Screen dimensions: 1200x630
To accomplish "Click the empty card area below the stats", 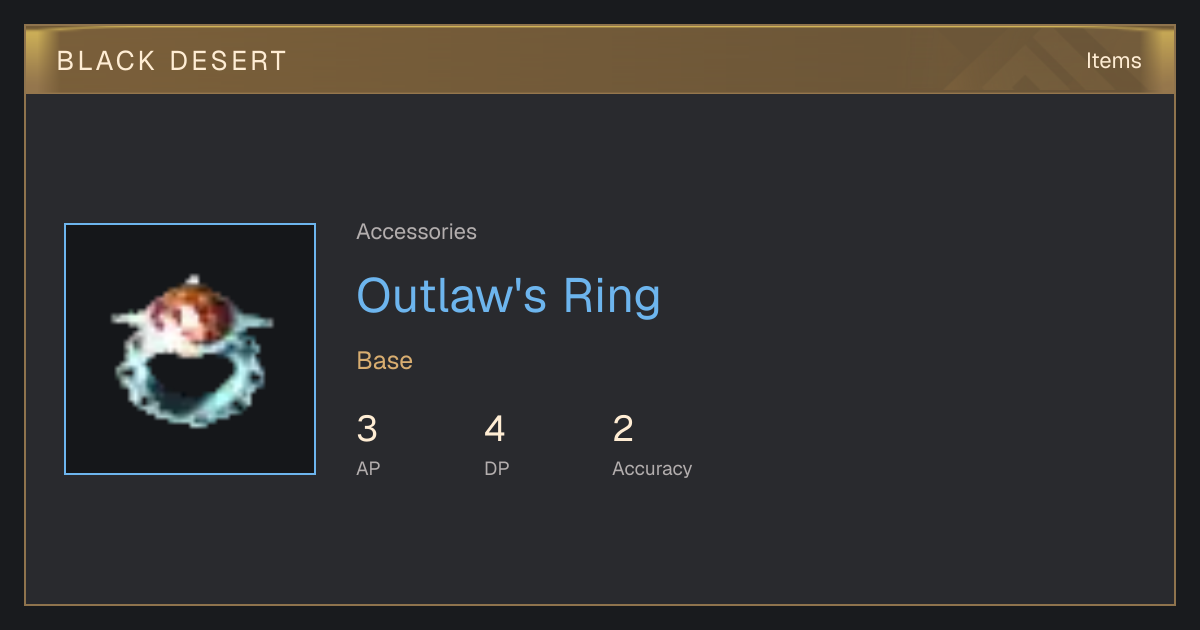I will click(600, 545).
